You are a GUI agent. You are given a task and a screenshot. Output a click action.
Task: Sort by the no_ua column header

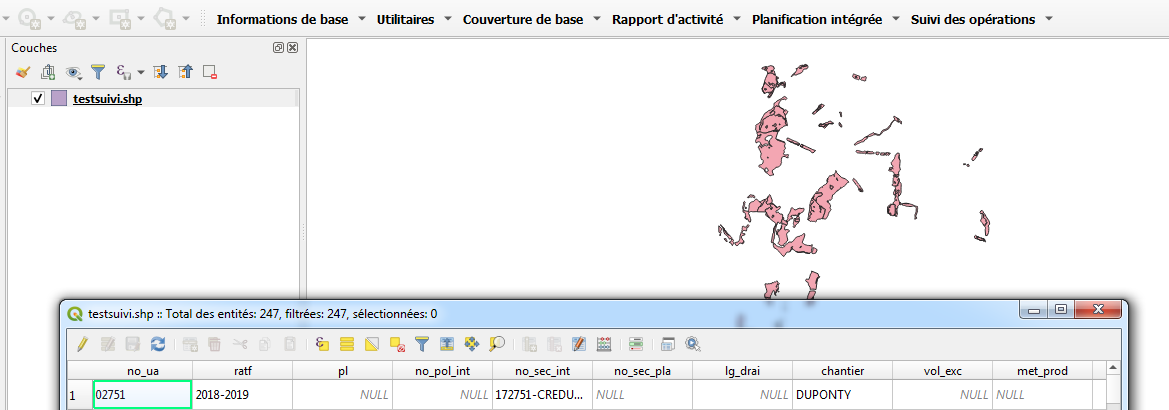pos(143,370)
